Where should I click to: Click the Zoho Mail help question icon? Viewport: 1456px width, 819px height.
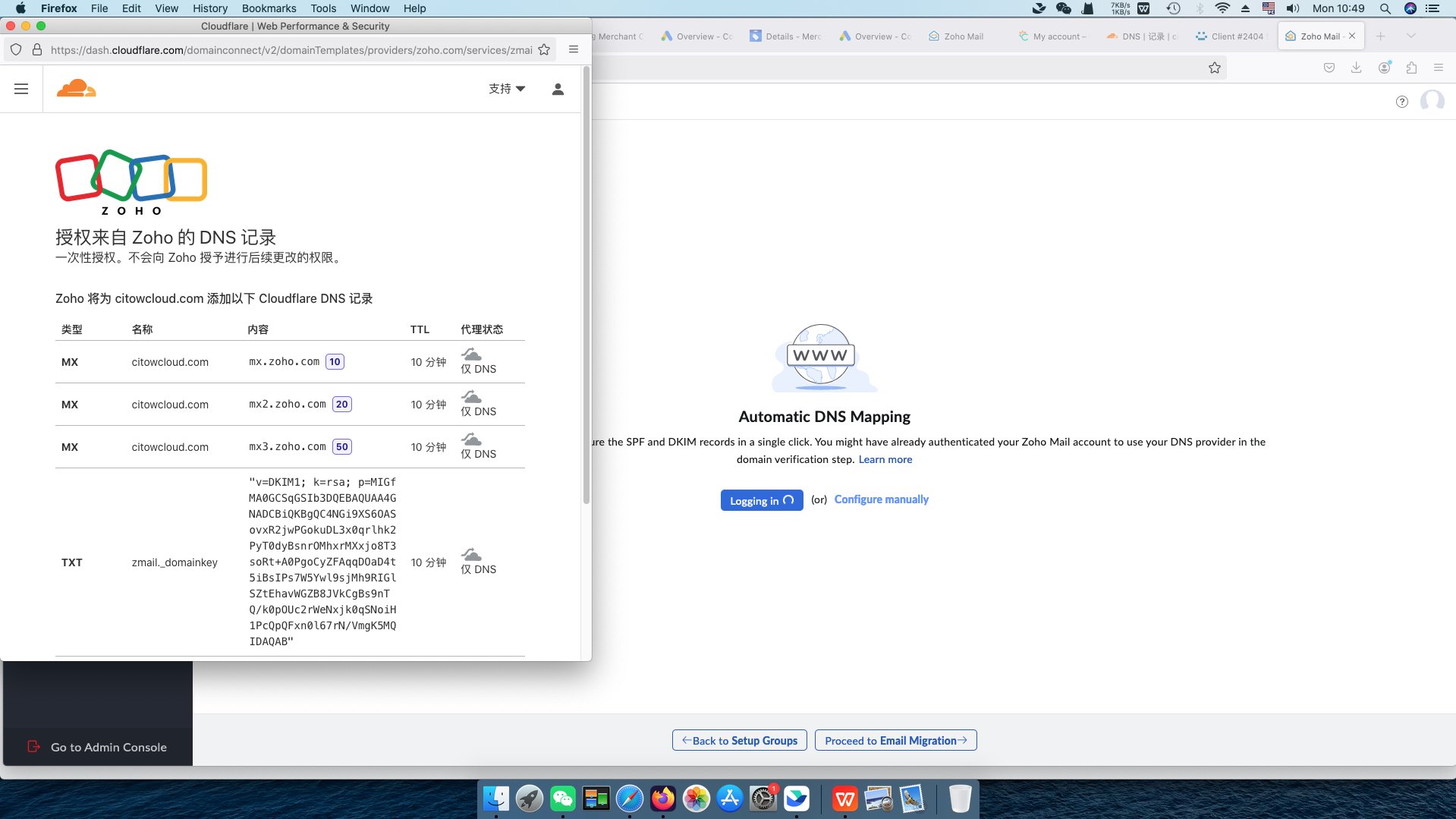1401,102
